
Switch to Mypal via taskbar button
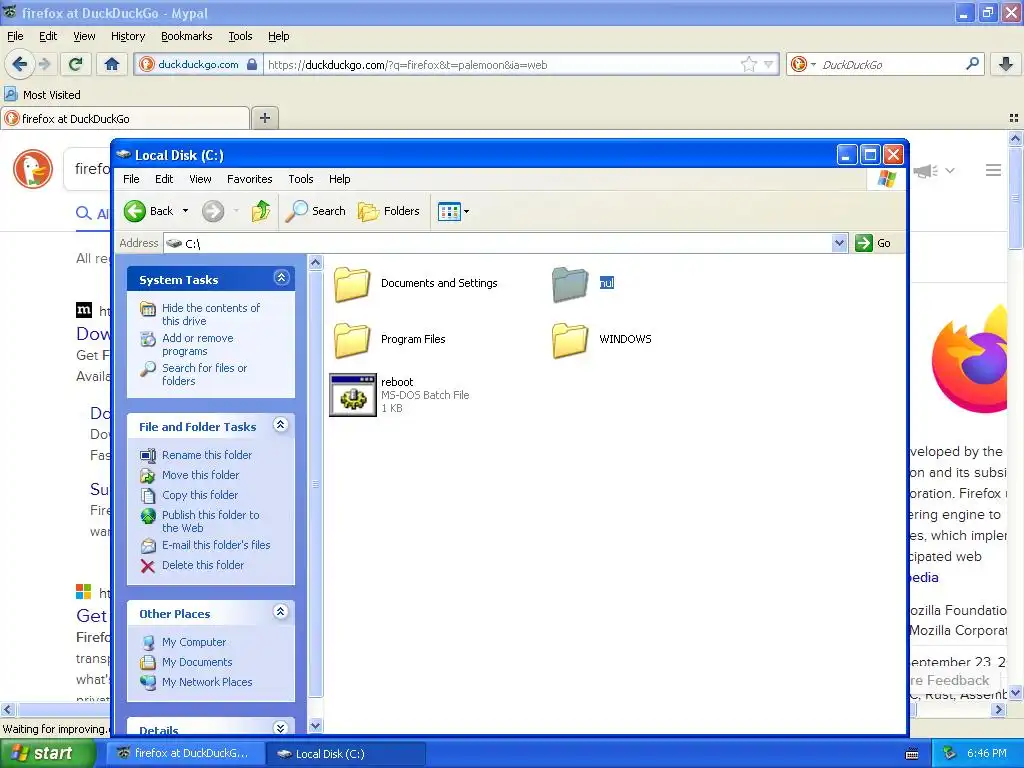pos(185,753)
